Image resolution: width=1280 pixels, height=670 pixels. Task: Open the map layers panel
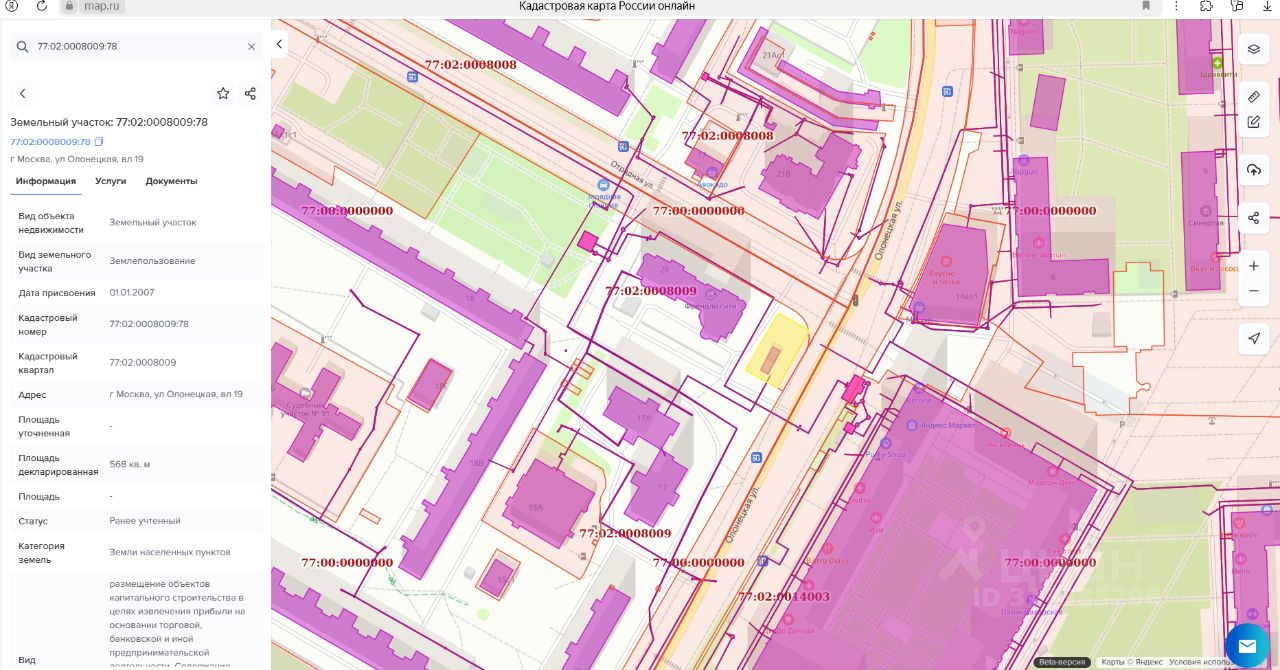click(1254, 49)
